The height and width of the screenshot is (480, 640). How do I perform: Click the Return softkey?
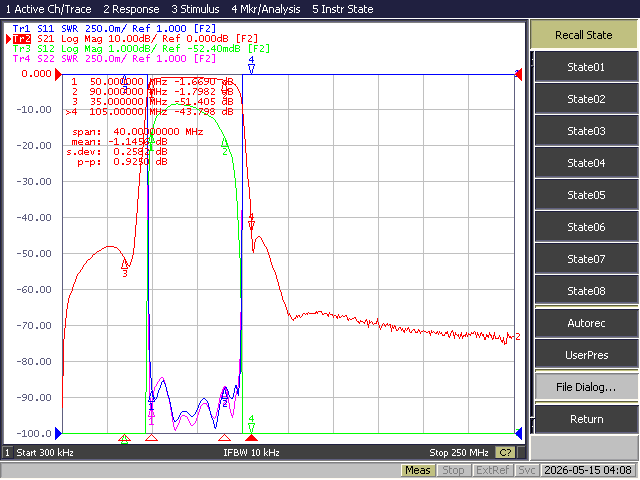(586, 419)
